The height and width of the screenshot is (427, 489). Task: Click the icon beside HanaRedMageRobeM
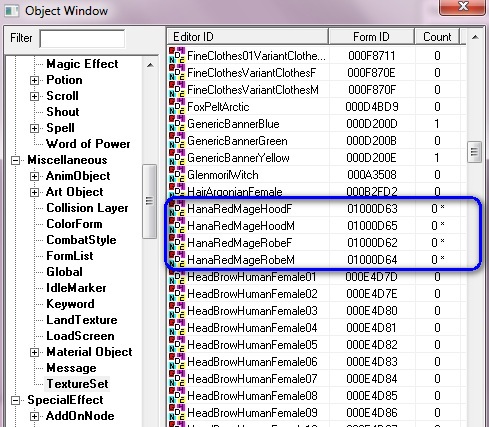177,260
